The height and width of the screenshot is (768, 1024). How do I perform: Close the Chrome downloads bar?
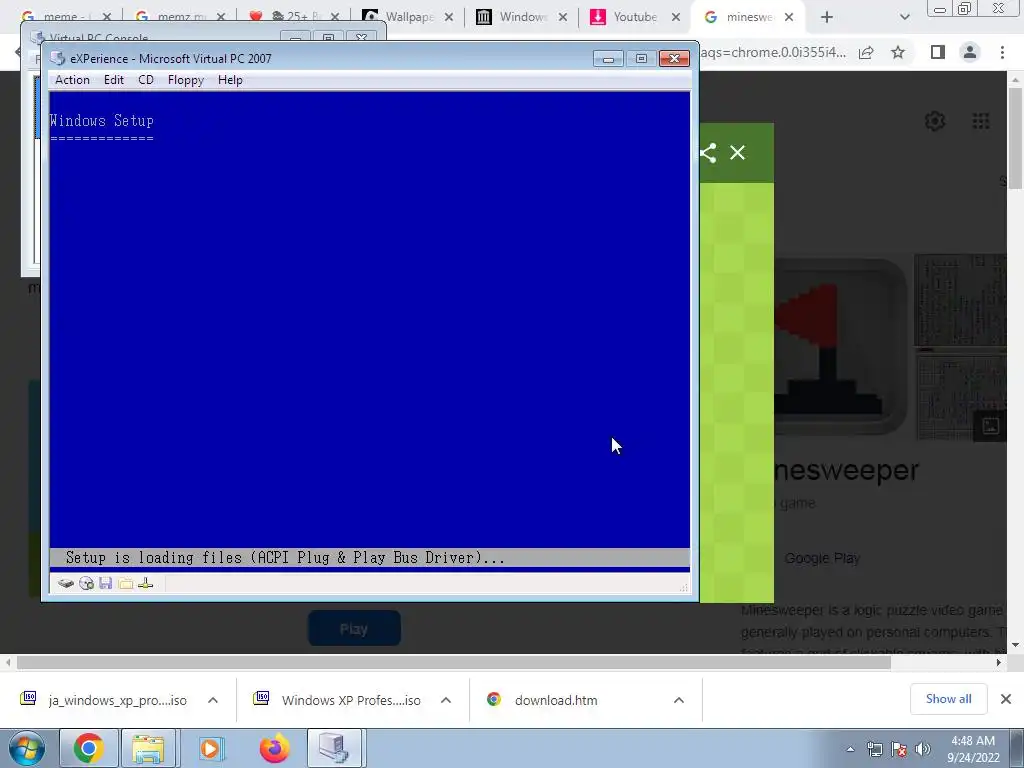(1006, 699)
